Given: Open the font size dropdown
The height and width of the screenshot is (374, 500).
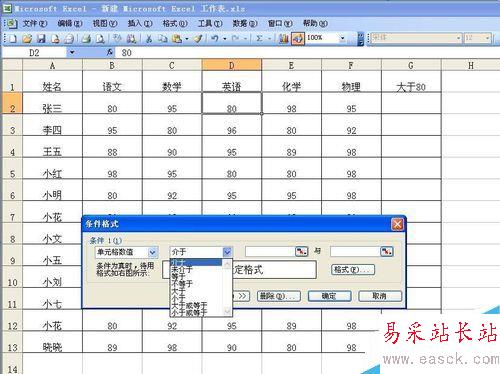Looking at the screenshot, I should [488, 38].
